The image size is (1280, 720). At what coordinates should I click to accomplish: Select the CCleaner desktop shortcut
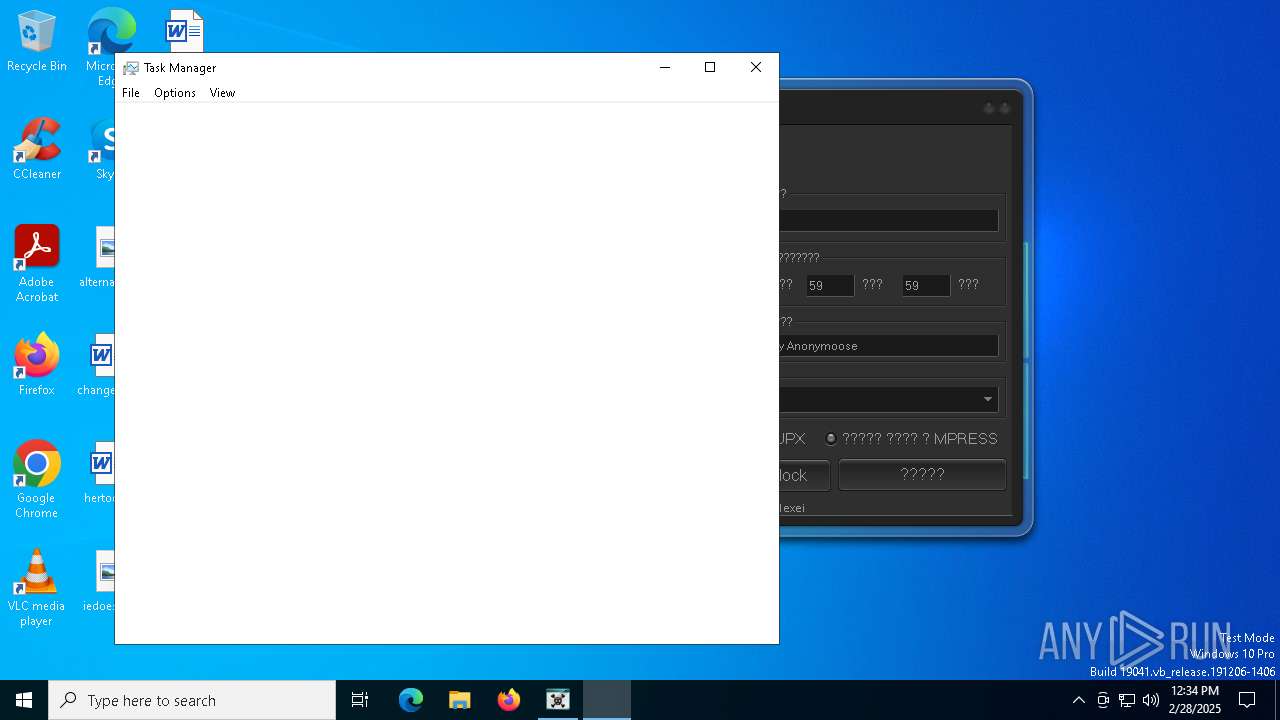point(36,149)
